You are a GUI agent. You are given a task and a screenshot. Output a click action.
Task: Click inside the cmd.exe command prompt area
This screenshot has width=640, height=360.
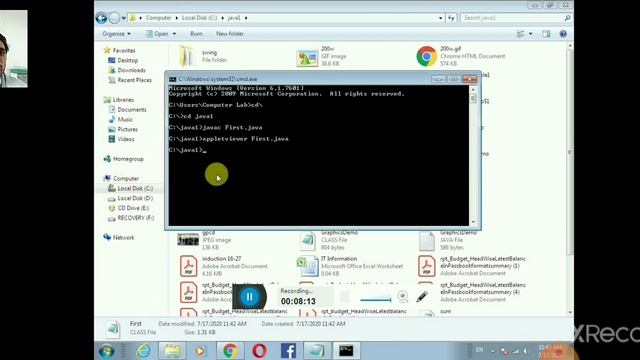pyautogui.click(x=318, y=155)
